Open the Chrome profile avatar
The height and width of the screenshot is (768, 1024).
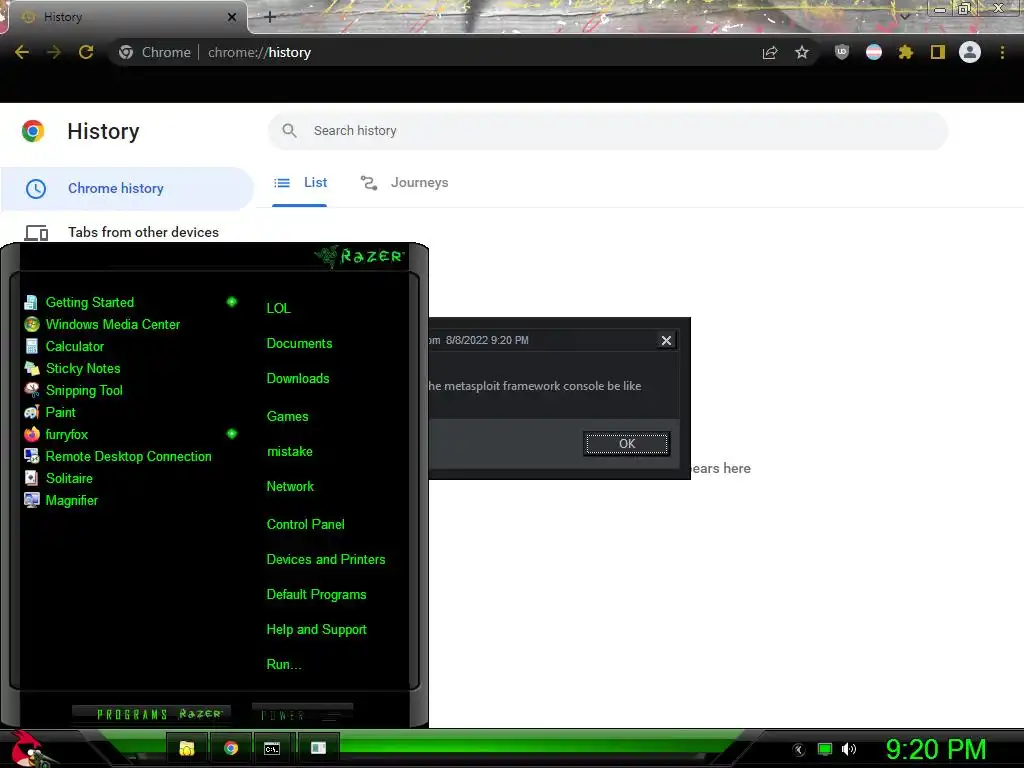coord(970,52)
